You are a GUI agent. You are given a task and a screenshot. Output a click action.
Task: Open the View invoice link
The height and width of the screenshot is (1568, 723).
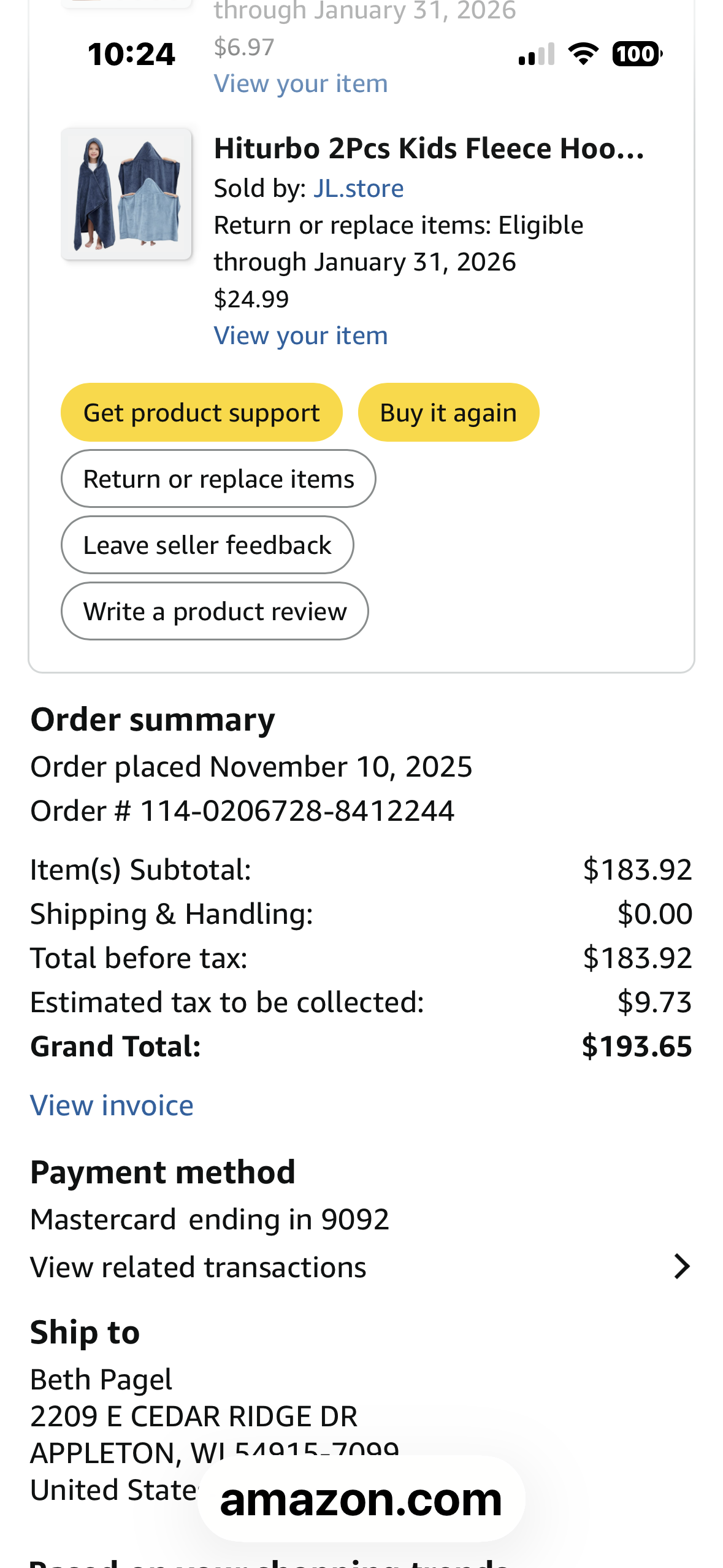(112, 1105)
